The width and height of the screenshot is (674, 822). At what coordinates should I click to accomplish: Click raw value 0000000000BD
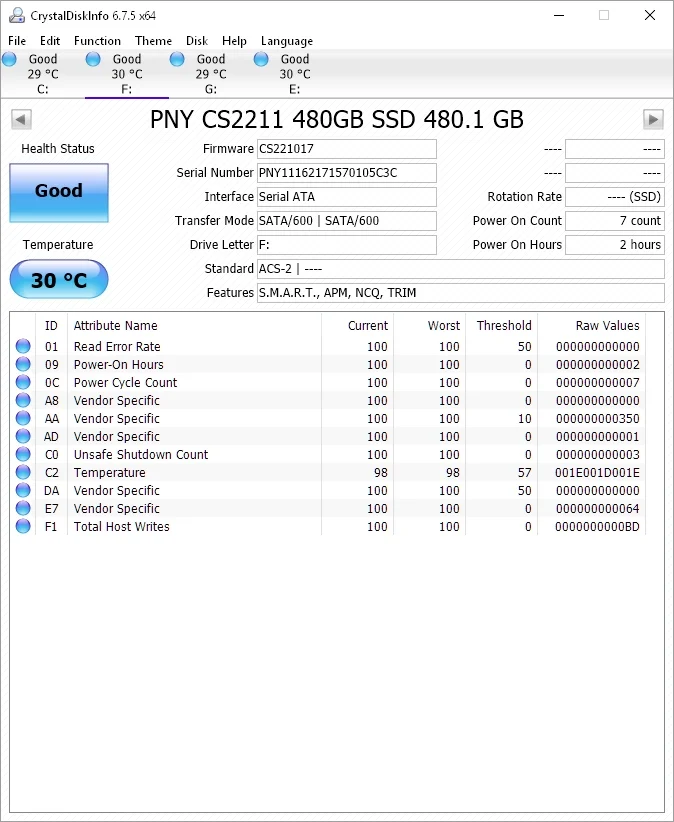[597, 526]
